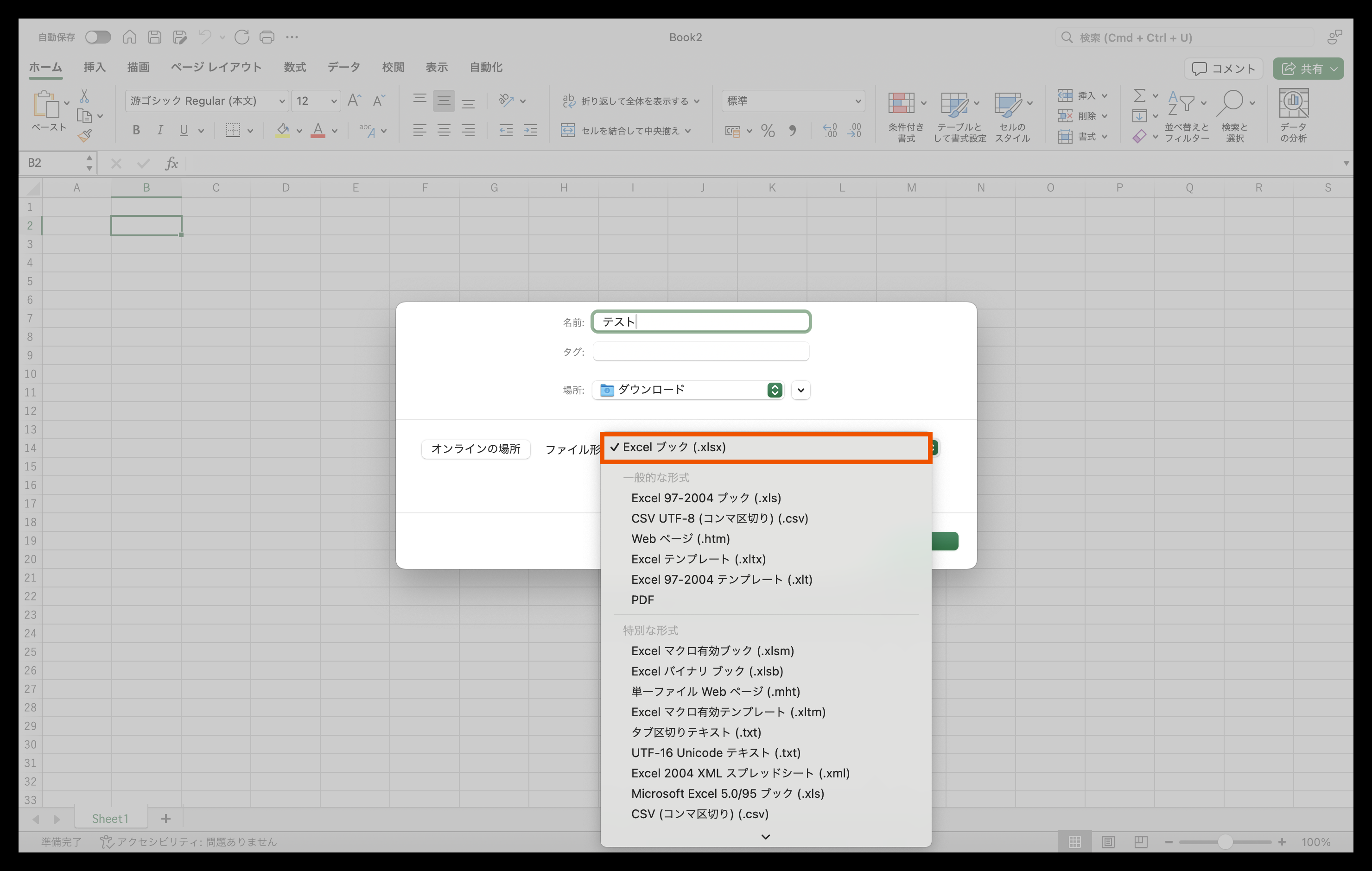The width and height of the screenshot is (1372, 871).
Task: Open テーブルとして書式設定 table formatting
Action: pyautogui.click(x=959, y=117)
